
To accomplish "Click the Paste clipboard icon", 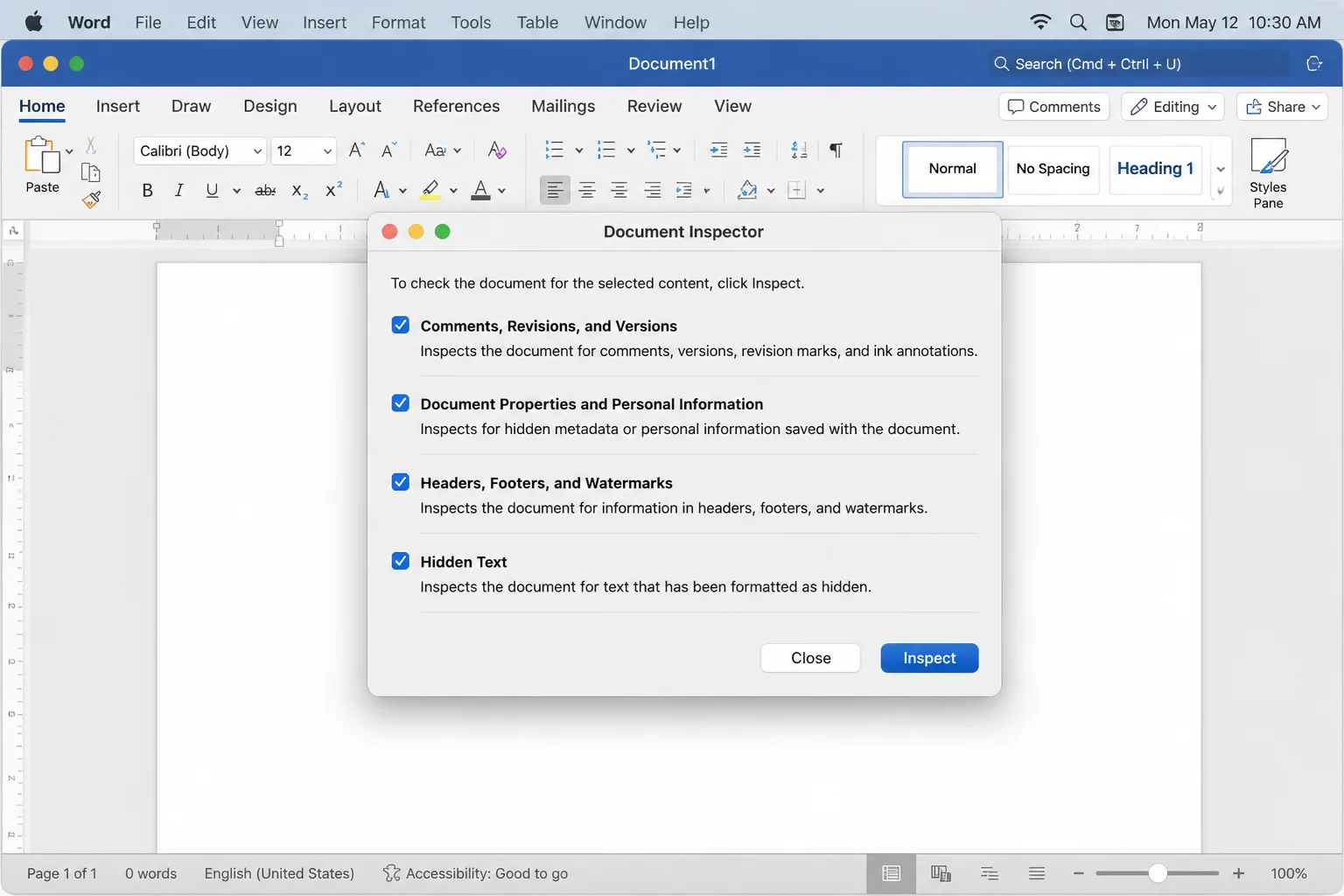I will click(x=41, y=155).
